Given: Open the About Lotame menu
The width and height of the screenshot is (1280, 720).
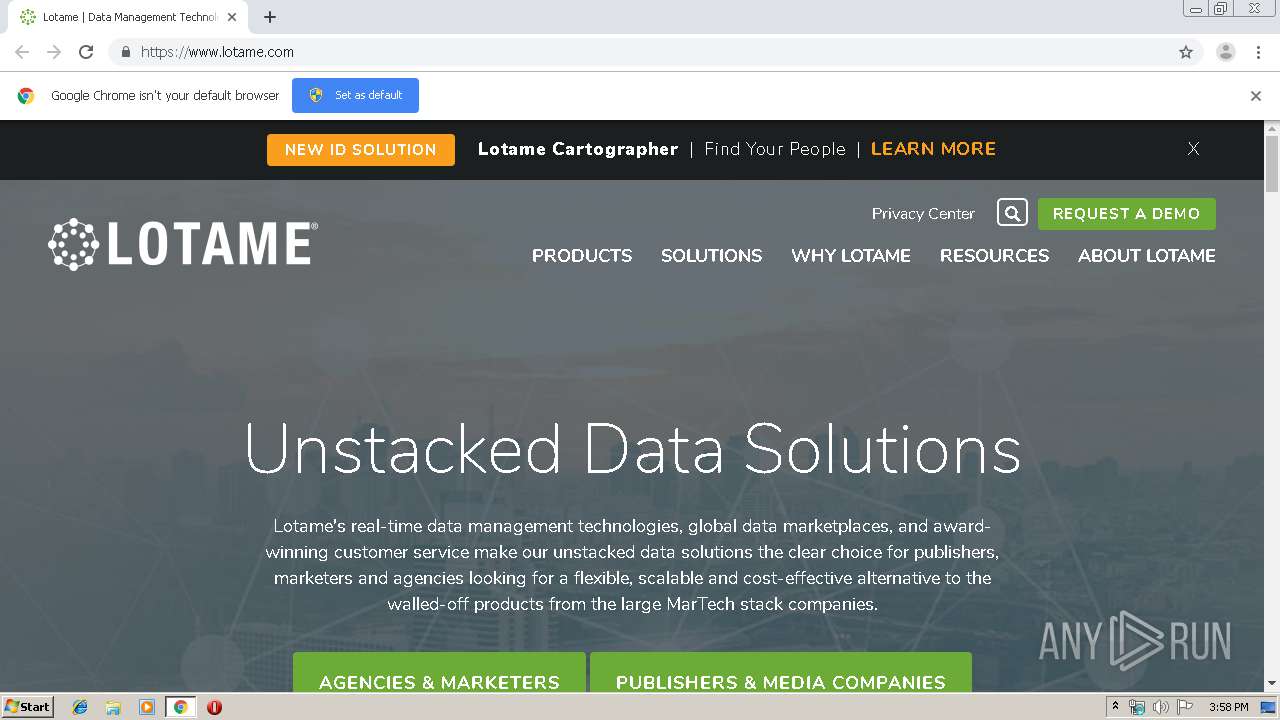Looking at the screenshot, I should 1147,256.
